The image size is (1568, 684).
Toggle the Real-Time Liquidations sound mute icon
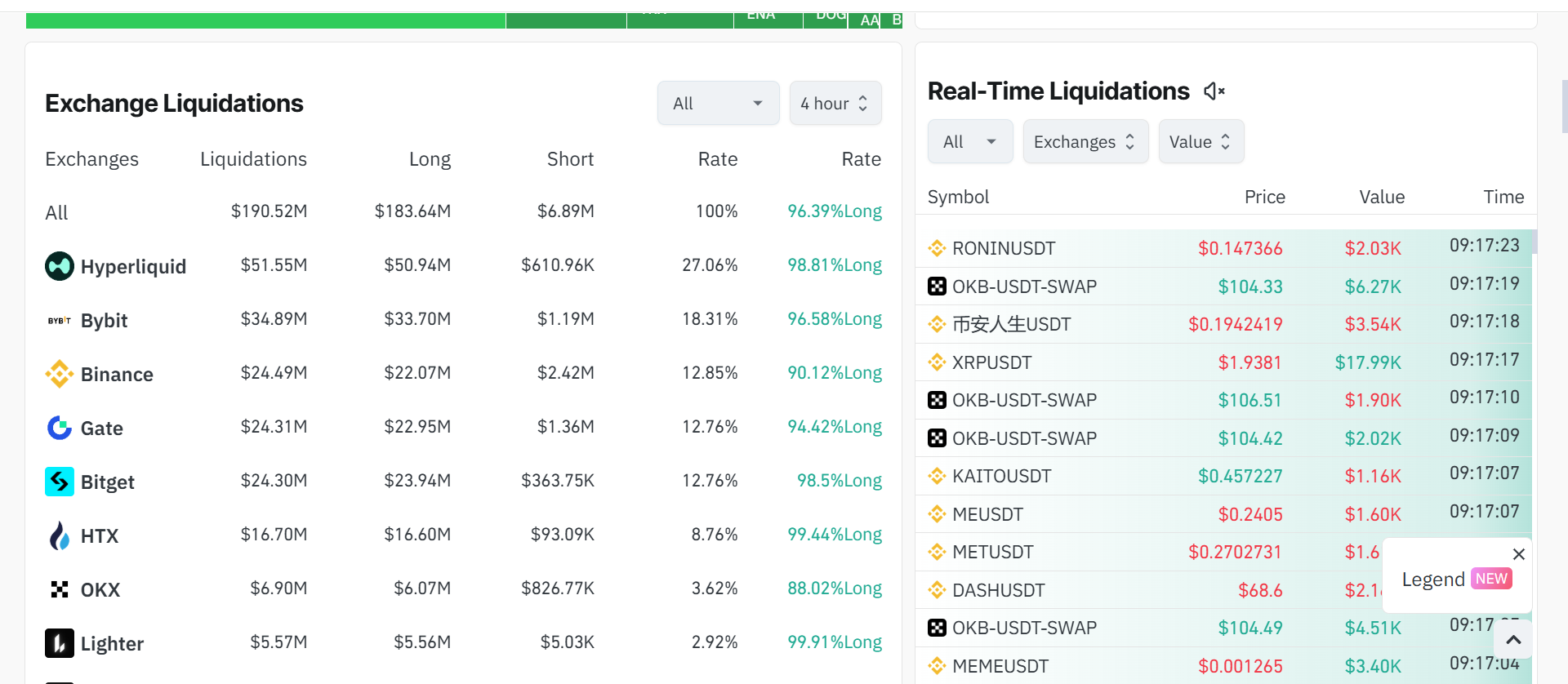pos(1214,91)
